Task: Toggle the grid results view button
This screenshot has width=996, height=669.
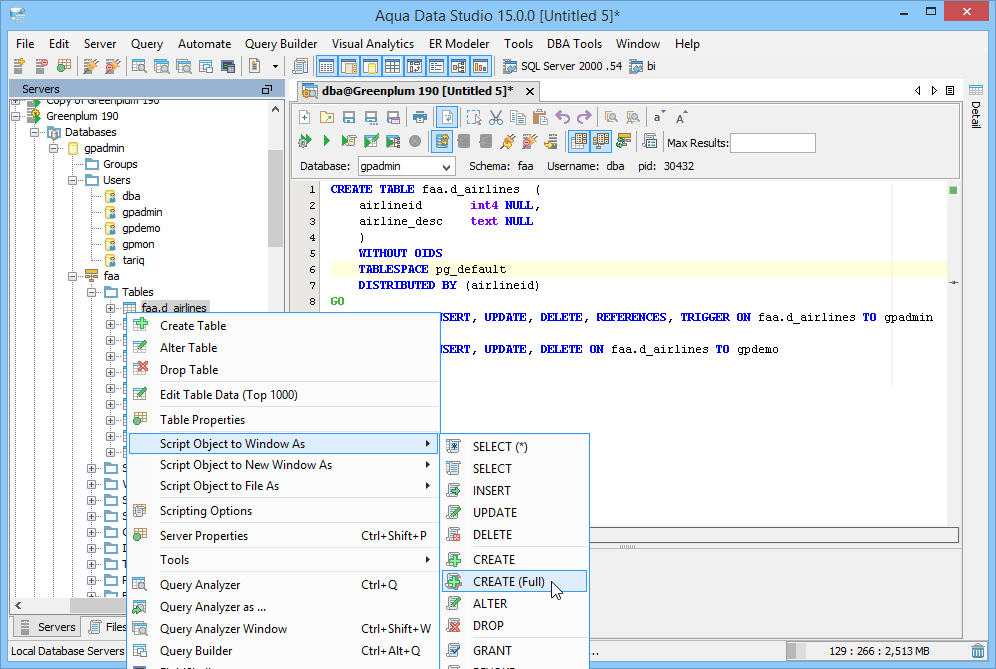Action: click(x=578, y=141)
